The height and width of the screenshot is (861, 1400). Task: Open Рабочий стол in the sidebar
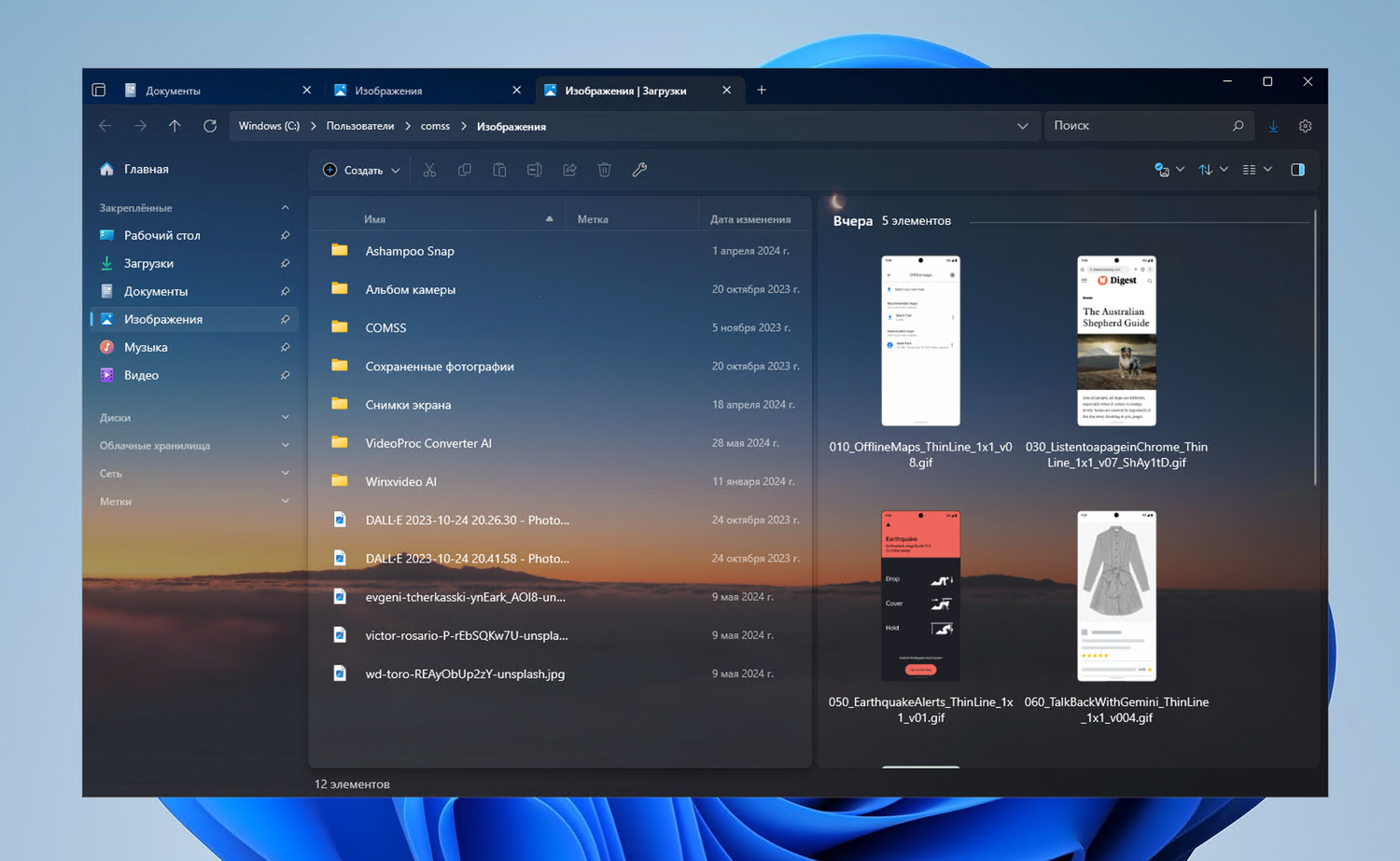click(194, 235)
